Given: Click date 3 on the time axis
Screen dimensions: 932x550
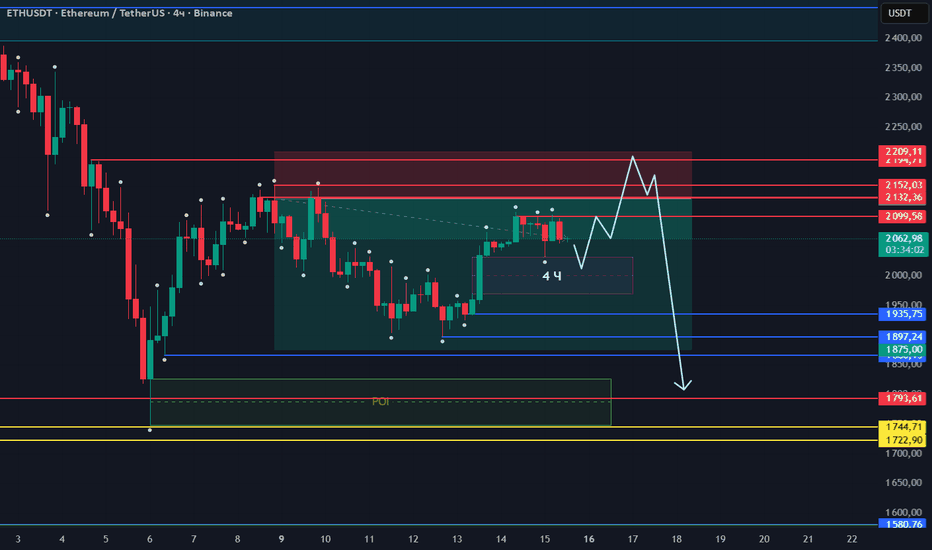Looking at the screenshot, I should [x=18, y=539].
